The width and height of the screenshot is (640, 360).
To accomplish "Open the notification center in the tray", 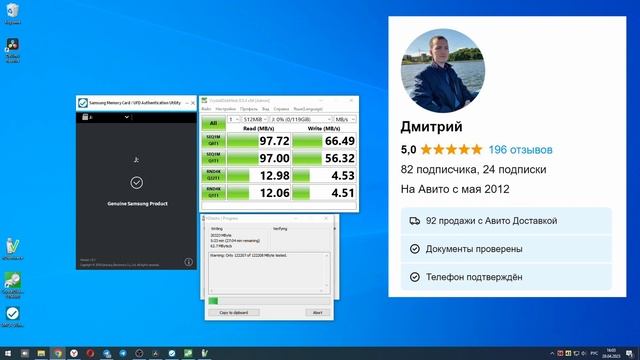I will tap(629, 353).
